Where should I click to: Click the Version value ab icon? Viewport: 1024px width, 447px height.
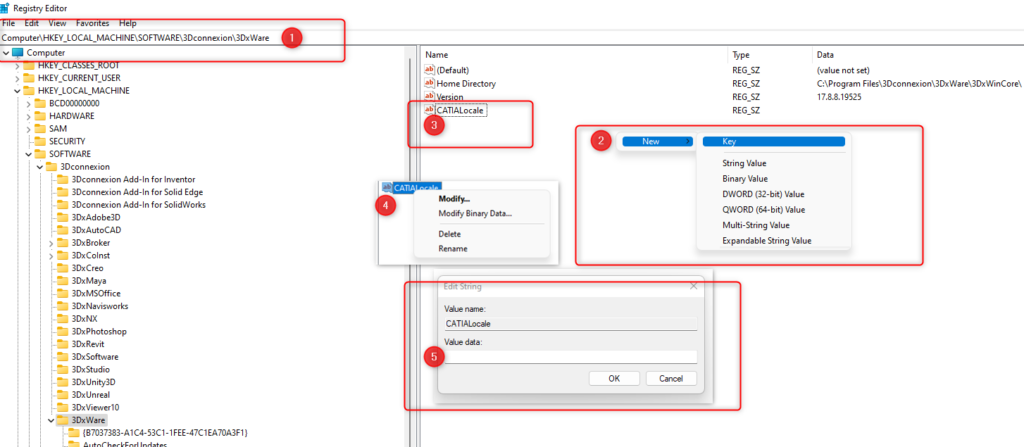(x=430, y=97)
